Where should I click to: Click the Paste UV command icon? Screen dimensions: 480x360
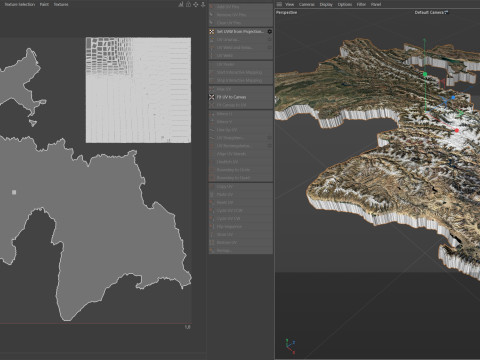point(211,195)
